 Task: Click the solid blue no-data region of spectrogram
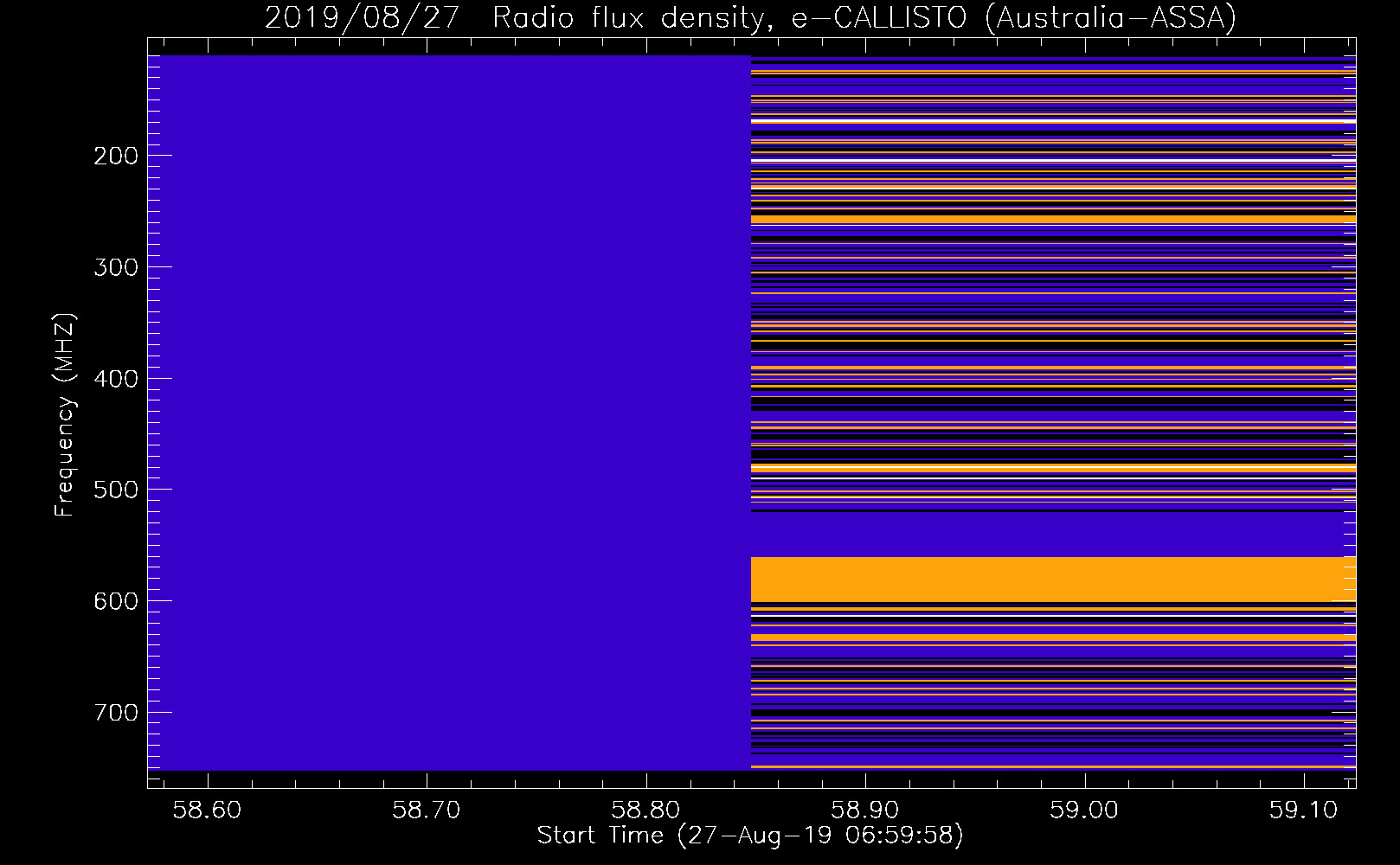449,413
